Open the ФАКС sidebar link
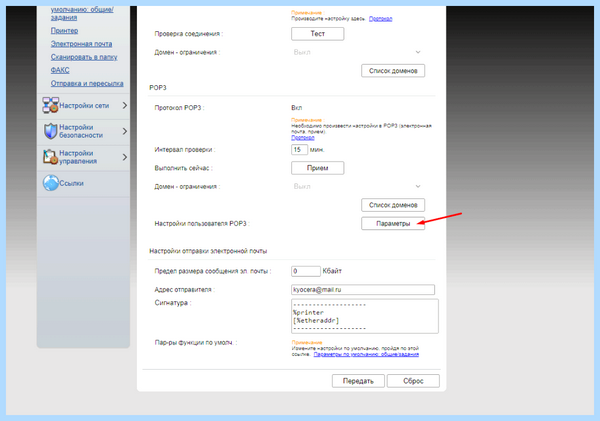 tap(60, 70)
